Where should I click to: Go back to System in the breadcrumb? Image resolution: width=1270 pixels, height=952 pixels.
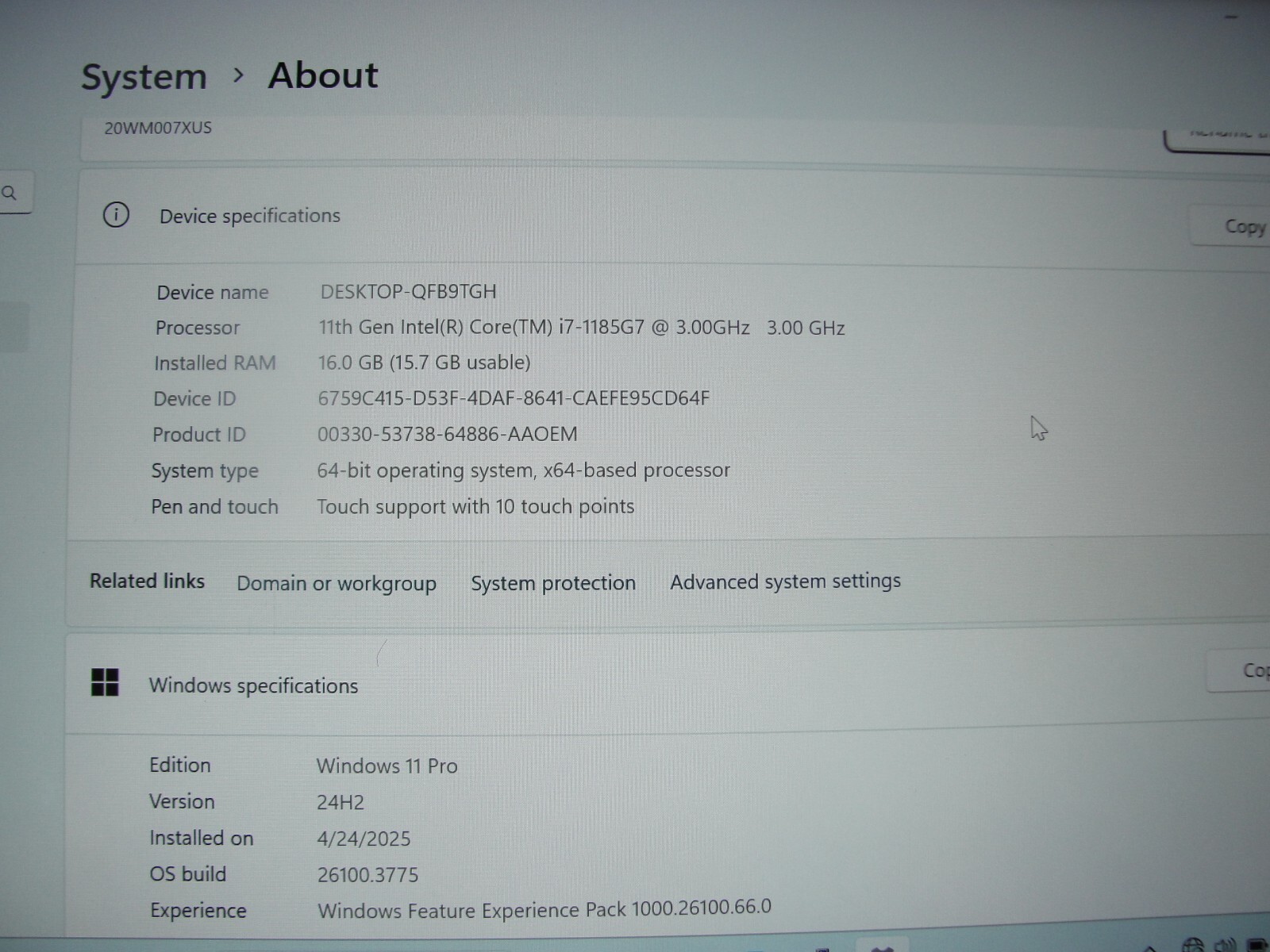pos(144,77)
